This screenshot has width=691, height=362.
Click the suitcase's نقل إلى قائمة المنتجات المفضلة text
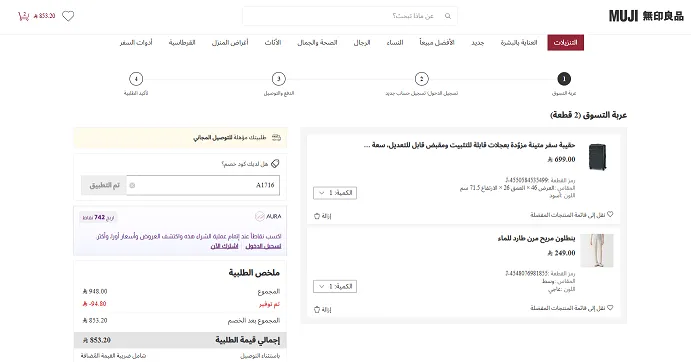click(568, 215)
